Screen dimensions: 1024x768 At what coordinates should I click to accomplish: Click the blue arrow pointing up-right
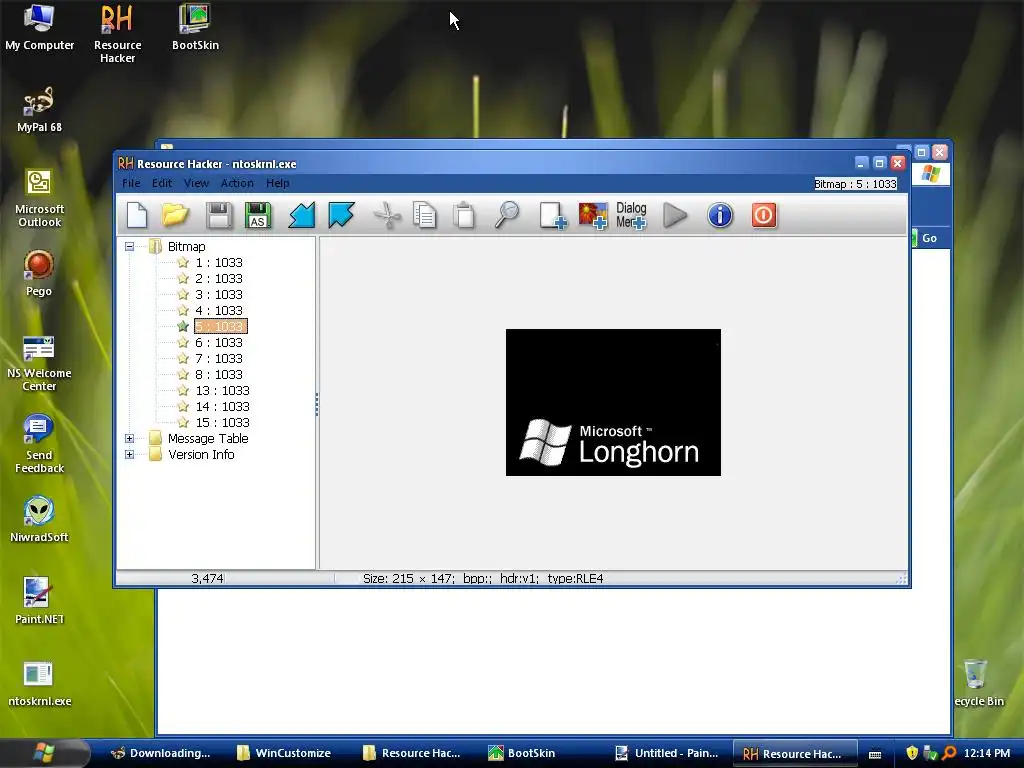(341, 216)
